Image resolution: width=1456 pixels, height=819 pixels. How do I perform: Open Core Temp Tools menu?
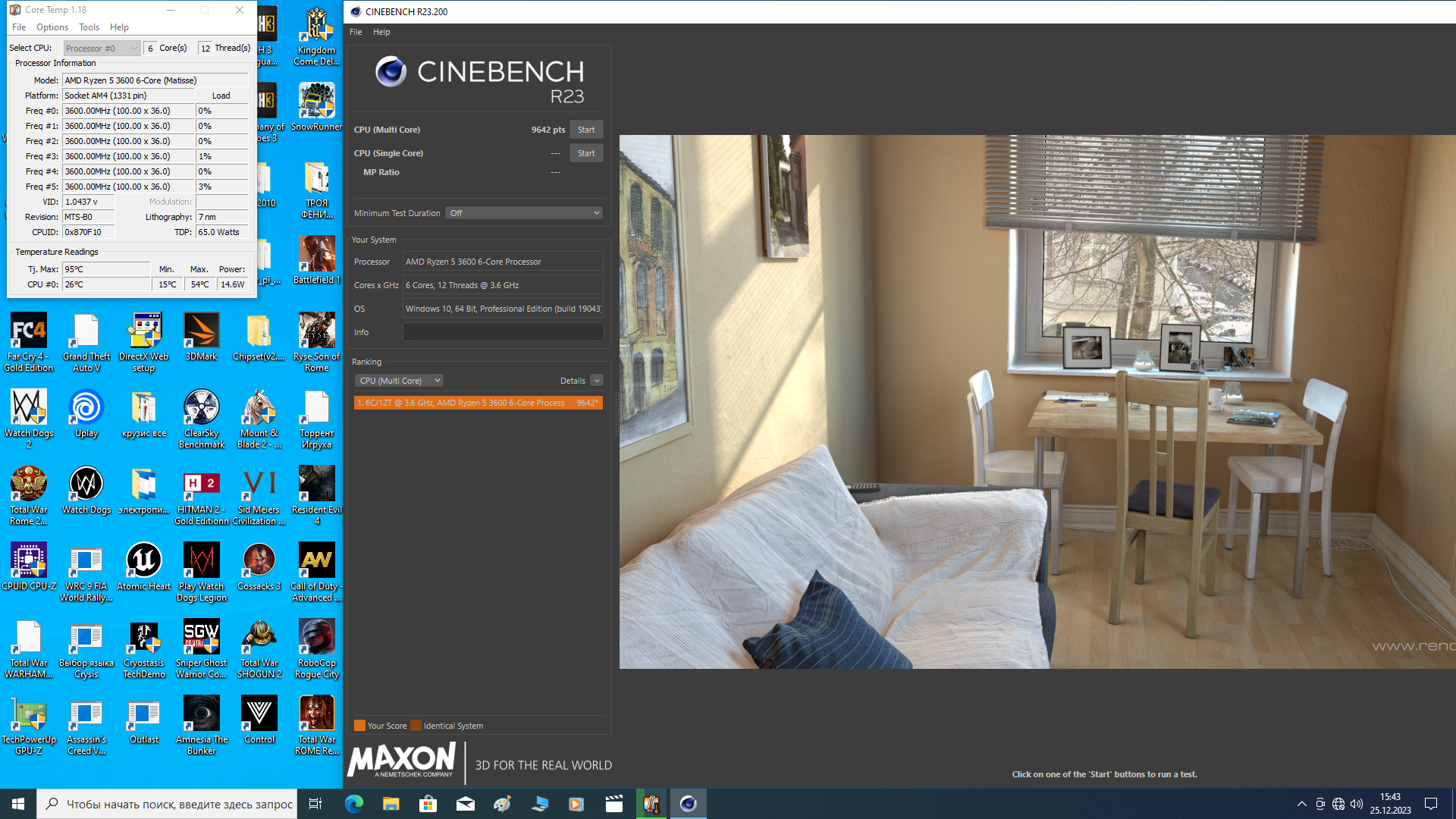tap(89, 27)
